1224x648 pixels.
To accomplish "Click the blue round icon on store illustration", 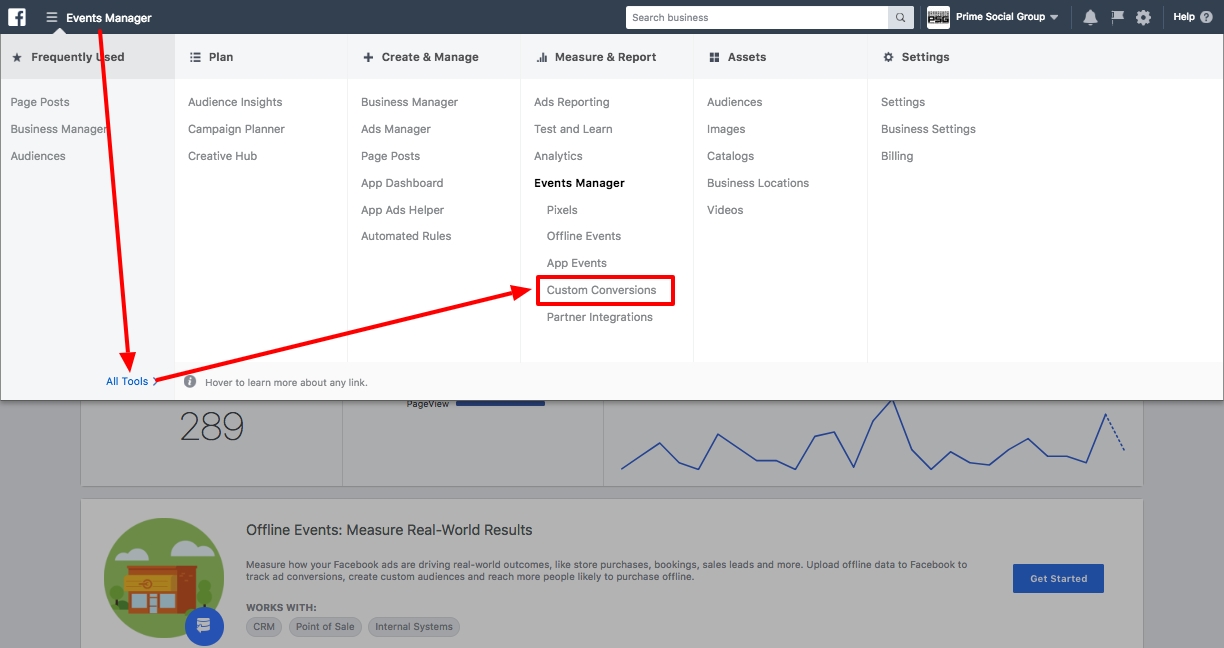I will 204,626.
